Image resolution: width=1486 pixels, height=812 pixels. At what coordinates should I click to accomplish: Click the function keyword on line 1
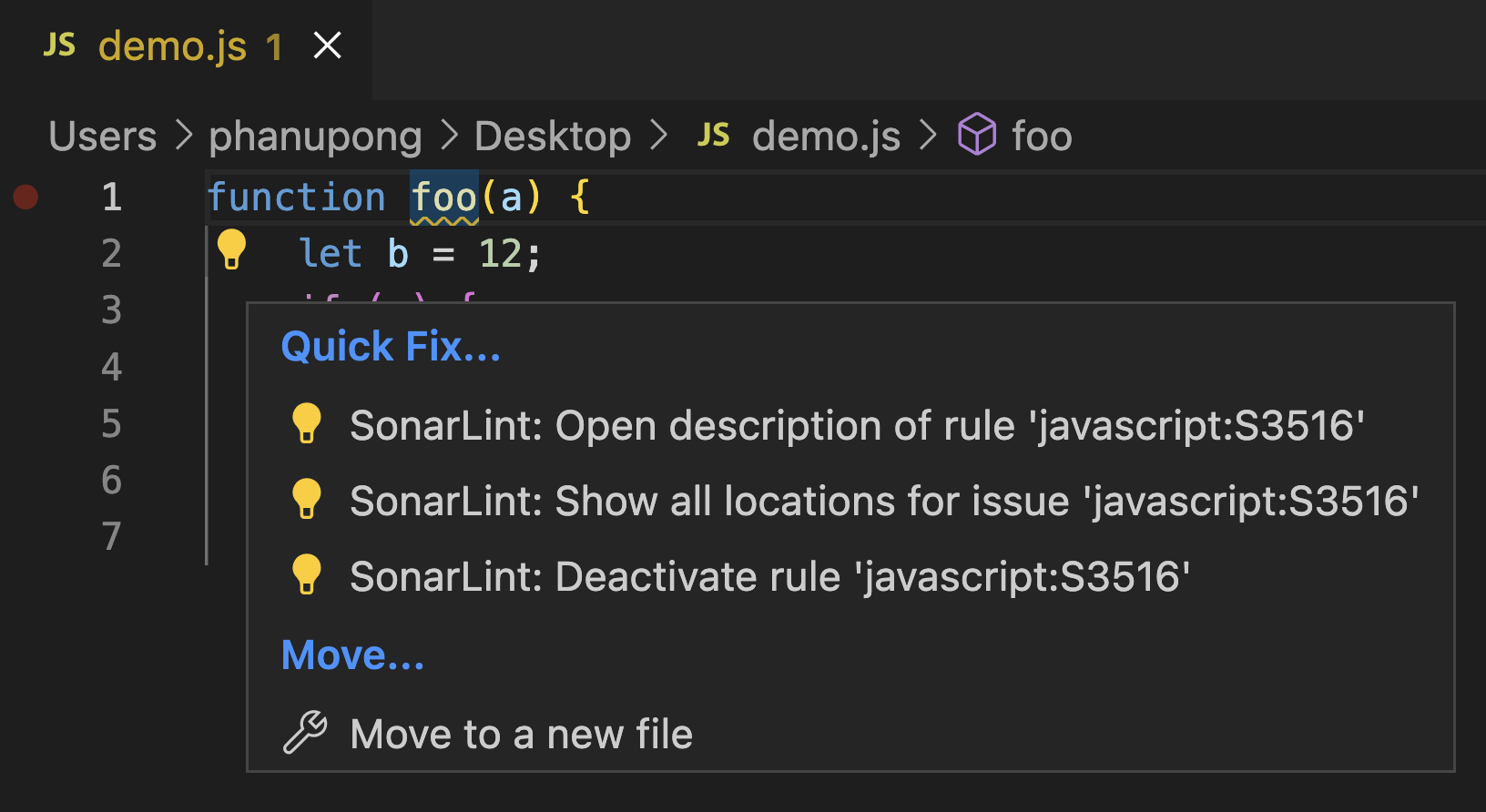coord(297,198)
